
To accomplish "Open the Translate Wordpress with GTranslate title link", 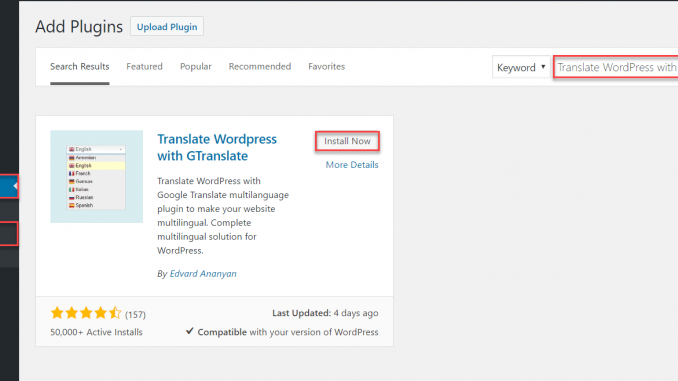I will click(217, 147).
